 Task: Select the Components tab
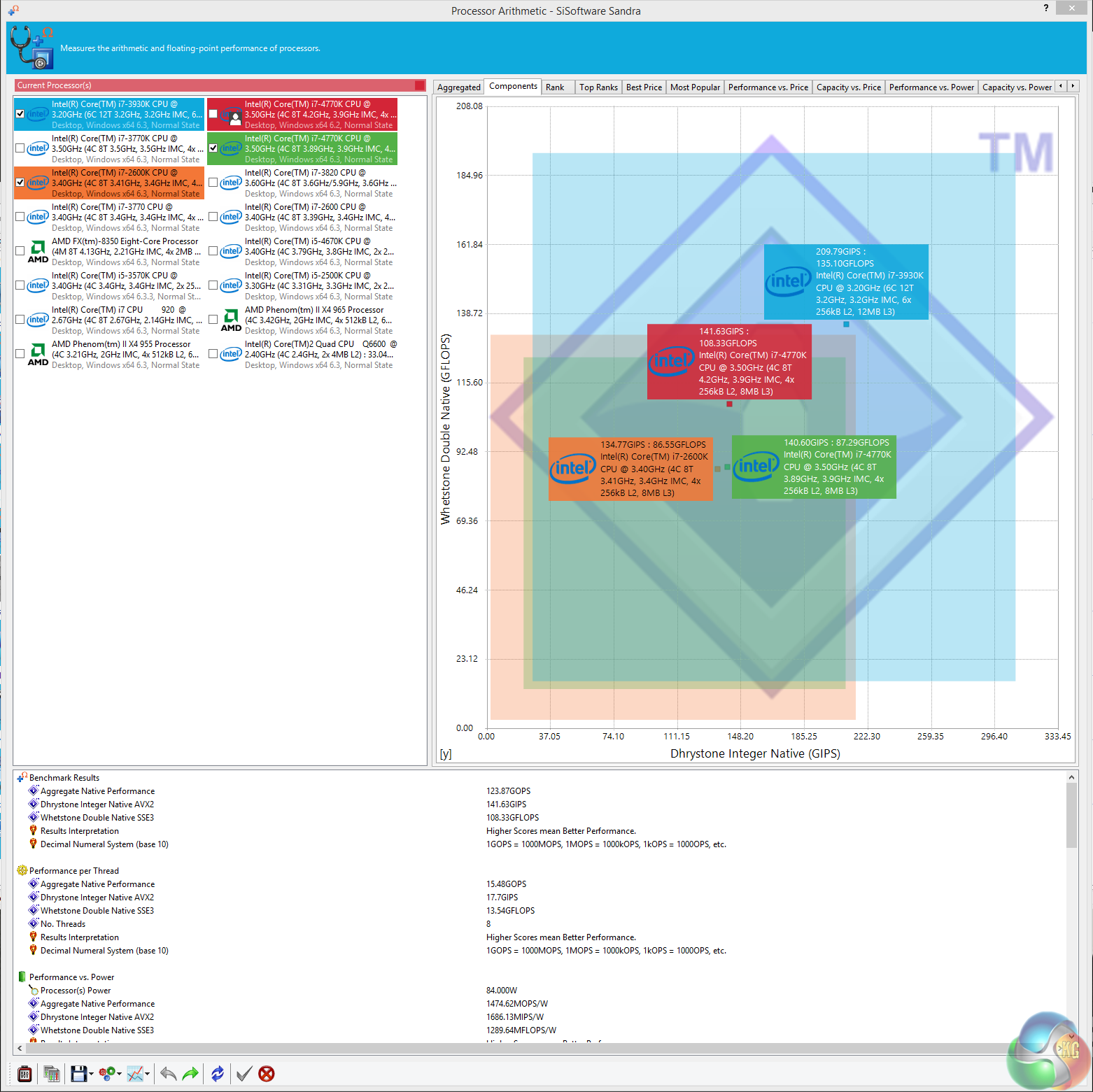pyautogui.click(x=513, y=86)
